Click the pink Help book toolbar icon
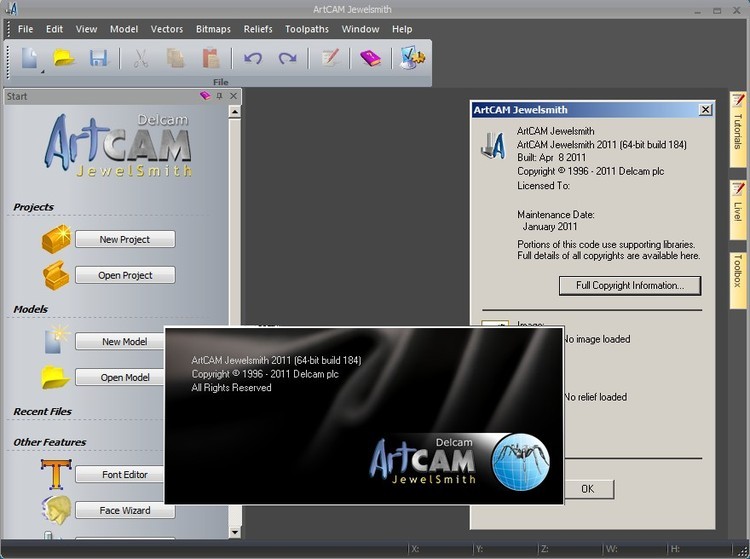750x559 pixels. tap(371, 58)
